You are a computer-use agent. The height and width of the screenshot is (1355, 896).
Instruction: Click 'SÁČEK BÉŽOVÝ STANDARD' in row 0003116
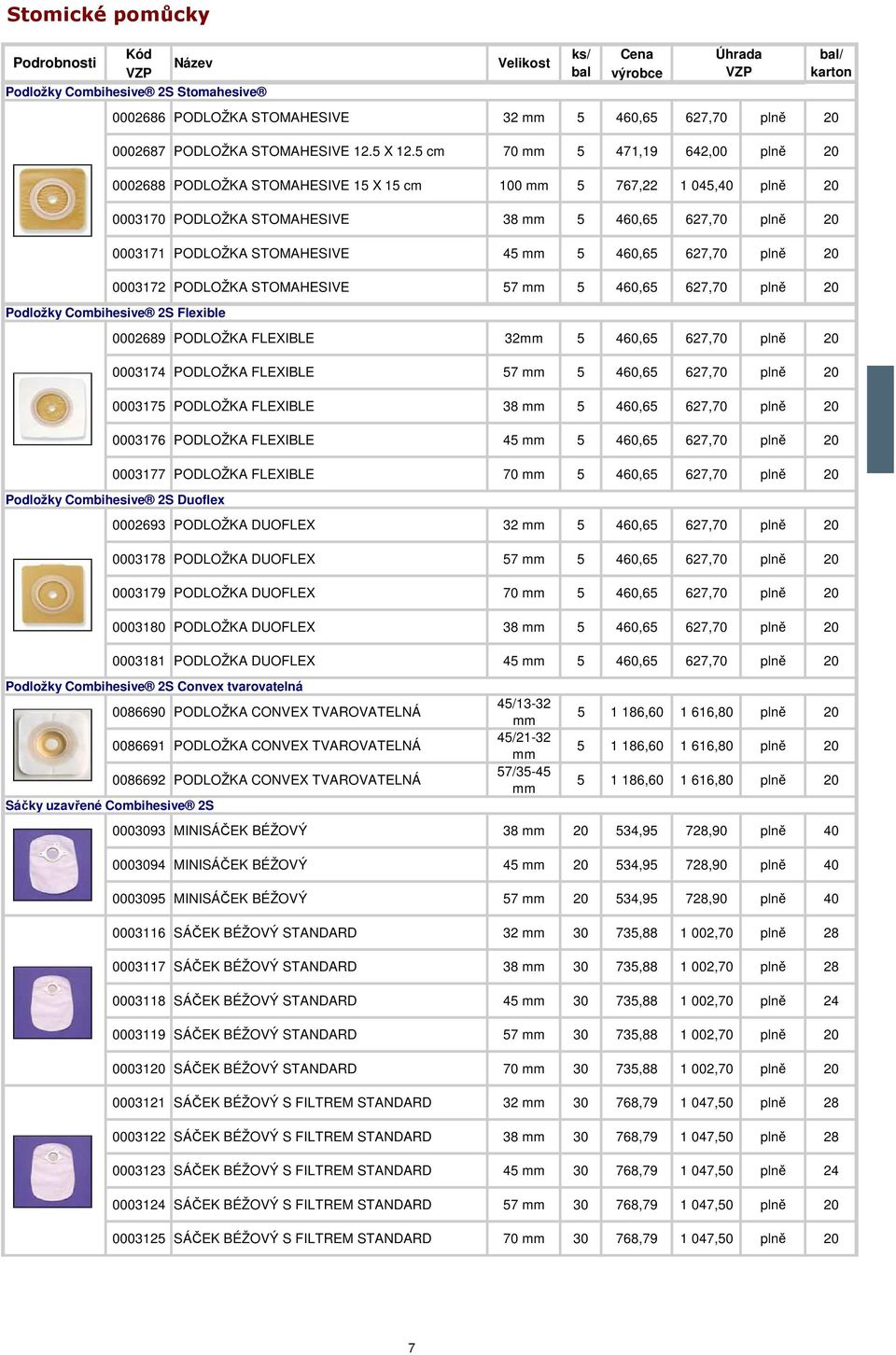tap(265, 933)
